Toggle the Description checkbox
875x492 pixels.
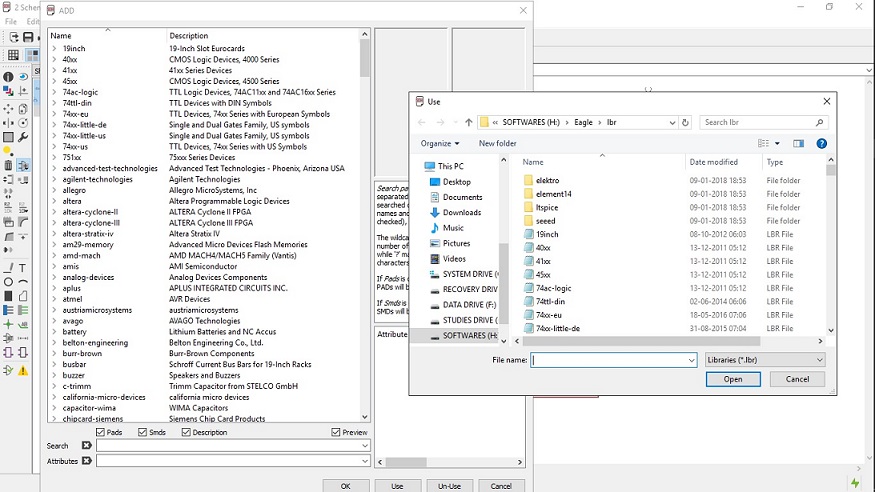(x=186, y=432)
